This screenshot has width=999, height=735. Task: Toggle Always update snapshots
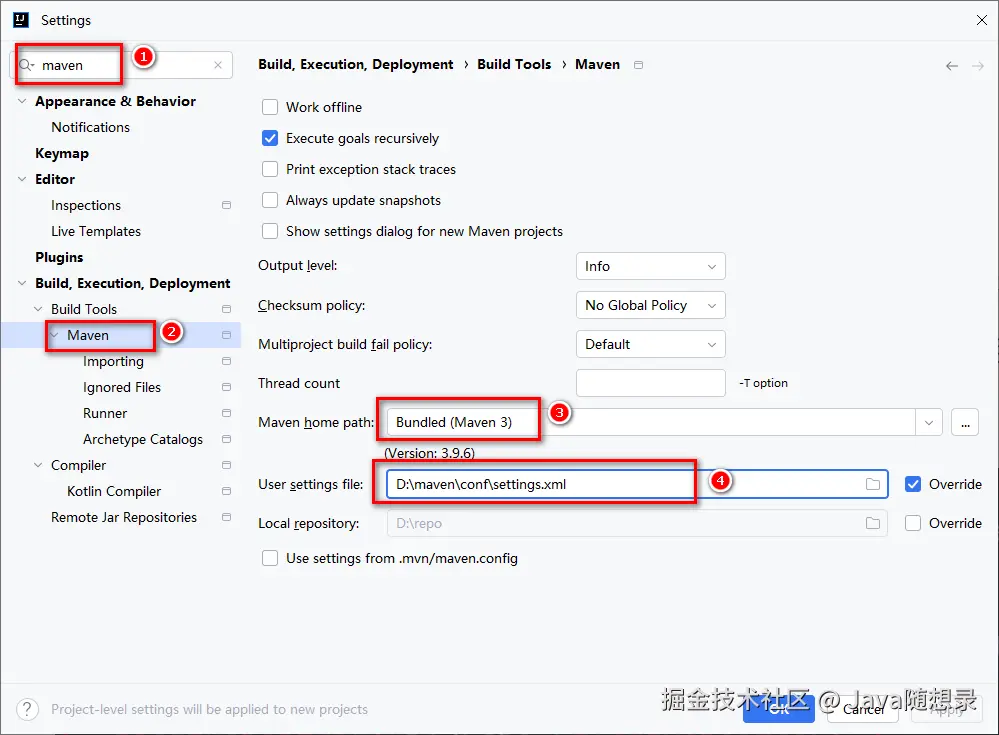click(x=270, y=200)
